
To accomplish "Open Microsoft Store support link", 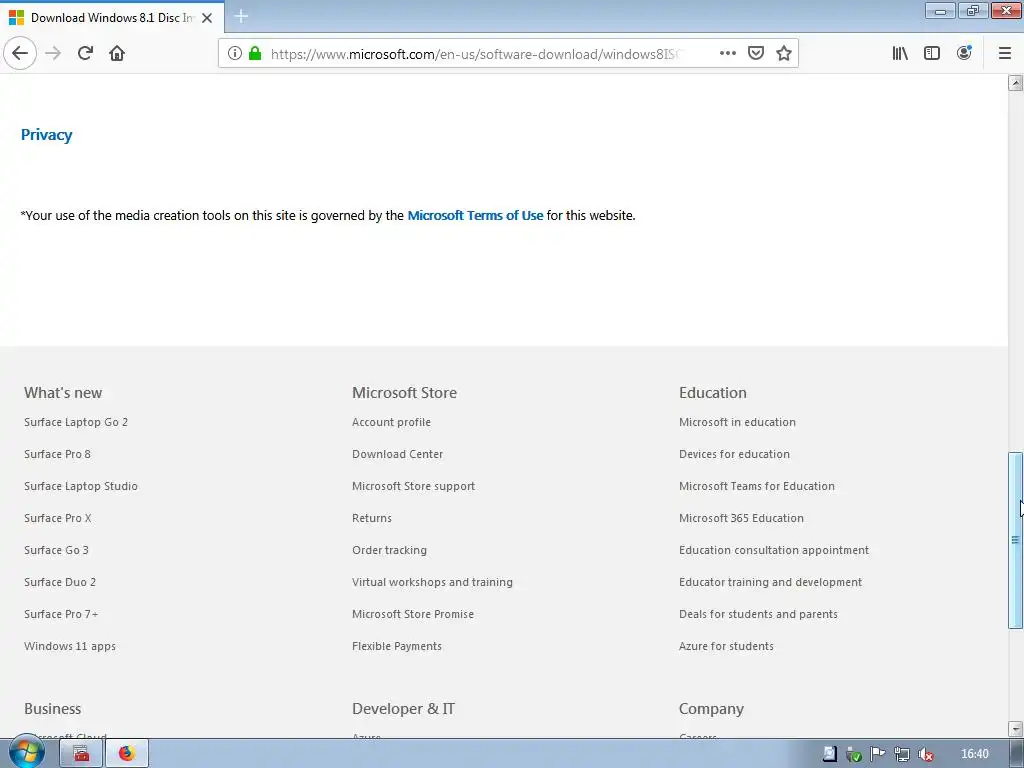I will pyautogui.click(x=413, y=486).
